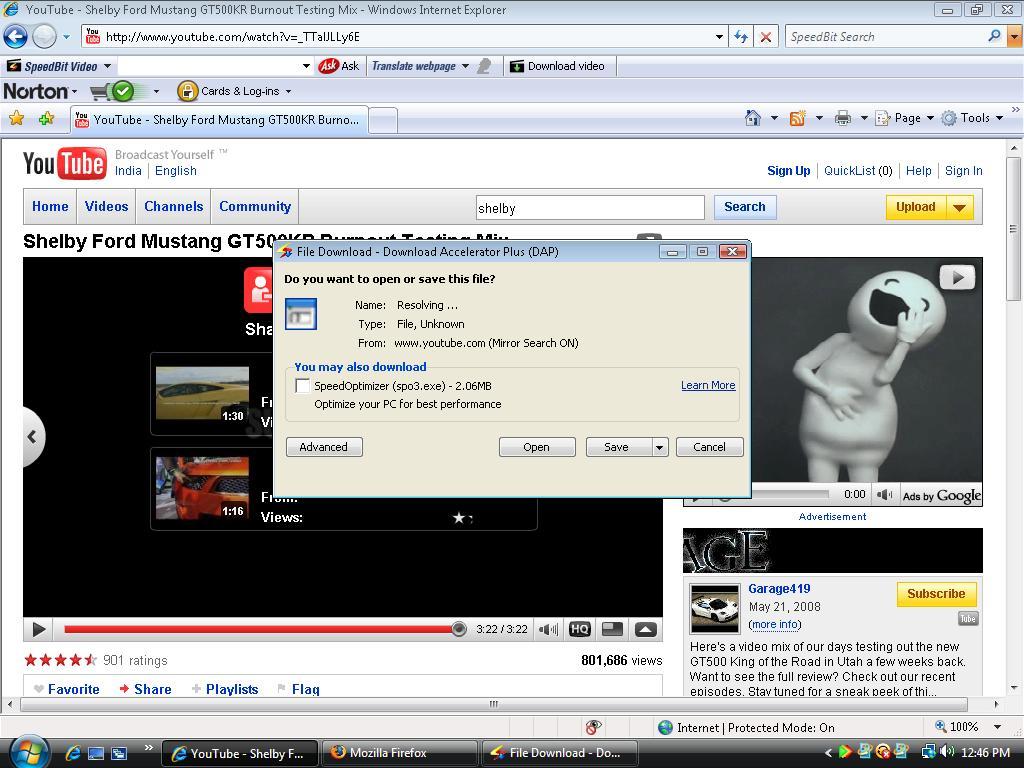The image size is (1024, 768).
Task: Select the Videos tab
Action: 106,206
